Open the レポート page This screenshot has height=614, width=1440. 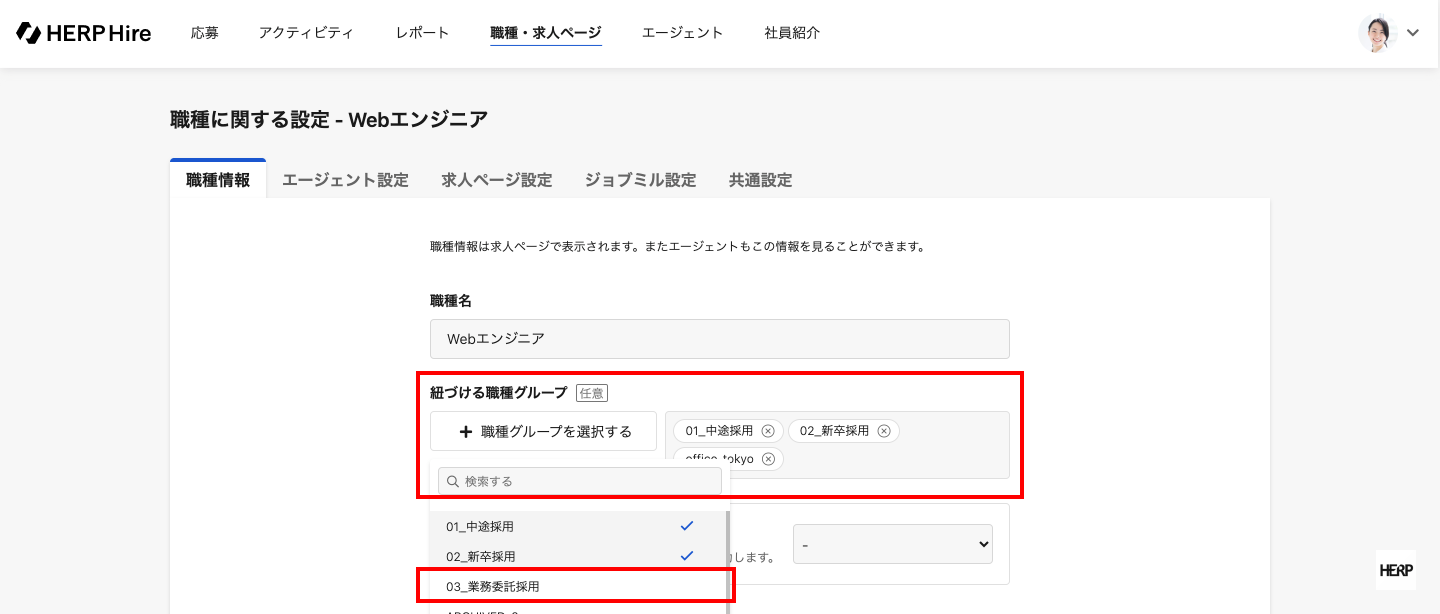tap(422, 33)
